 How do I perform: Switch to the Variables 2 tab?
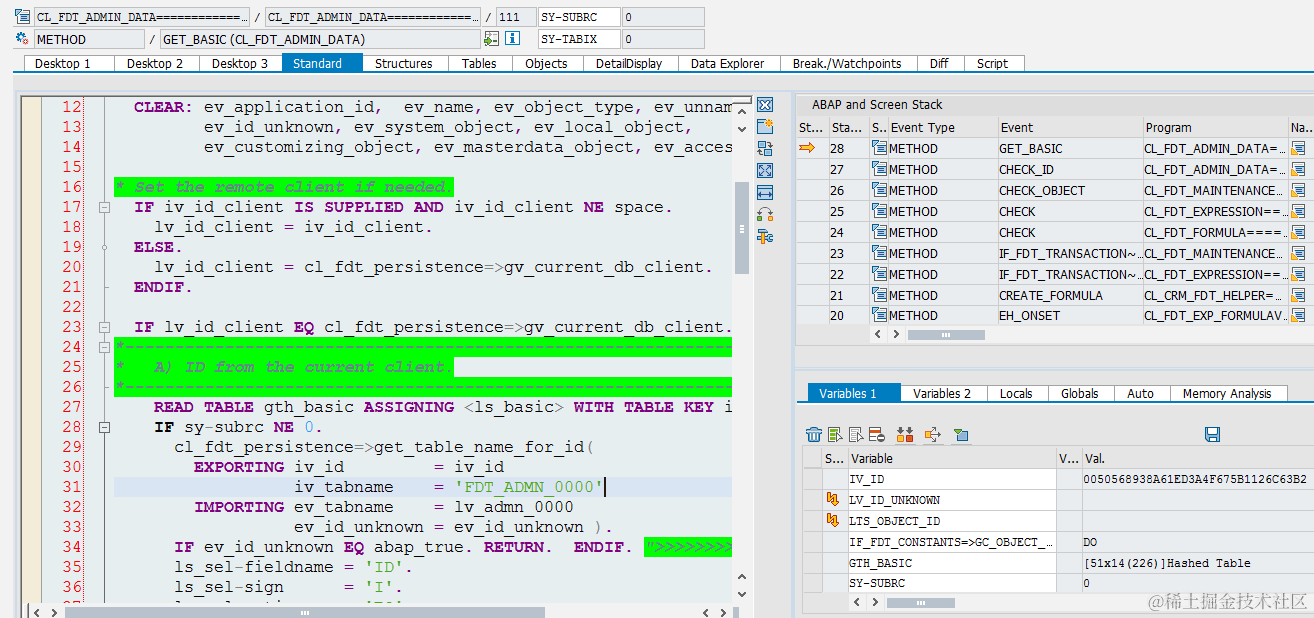tap(942, 393)
